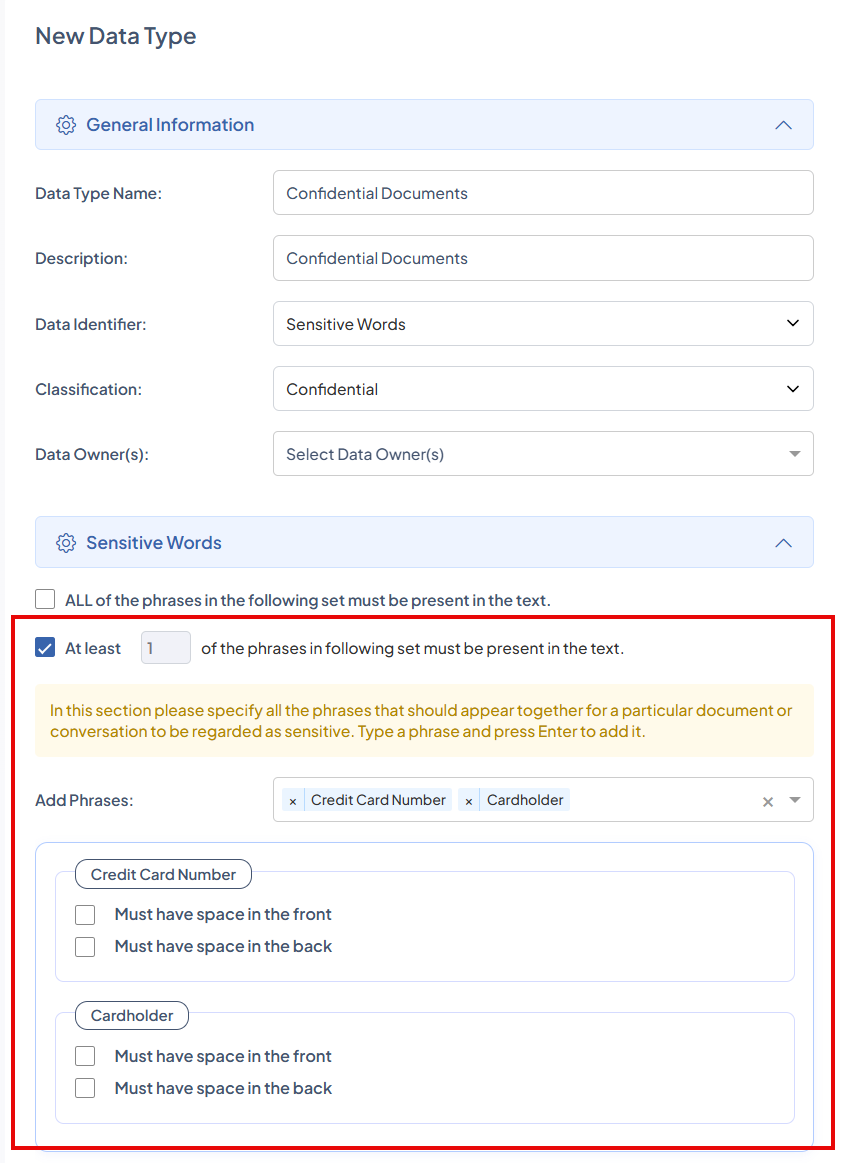The width and height of the screenshot is (850, 1163).
Task: Click the Data Type Name input field
Action: click(543, 193)
